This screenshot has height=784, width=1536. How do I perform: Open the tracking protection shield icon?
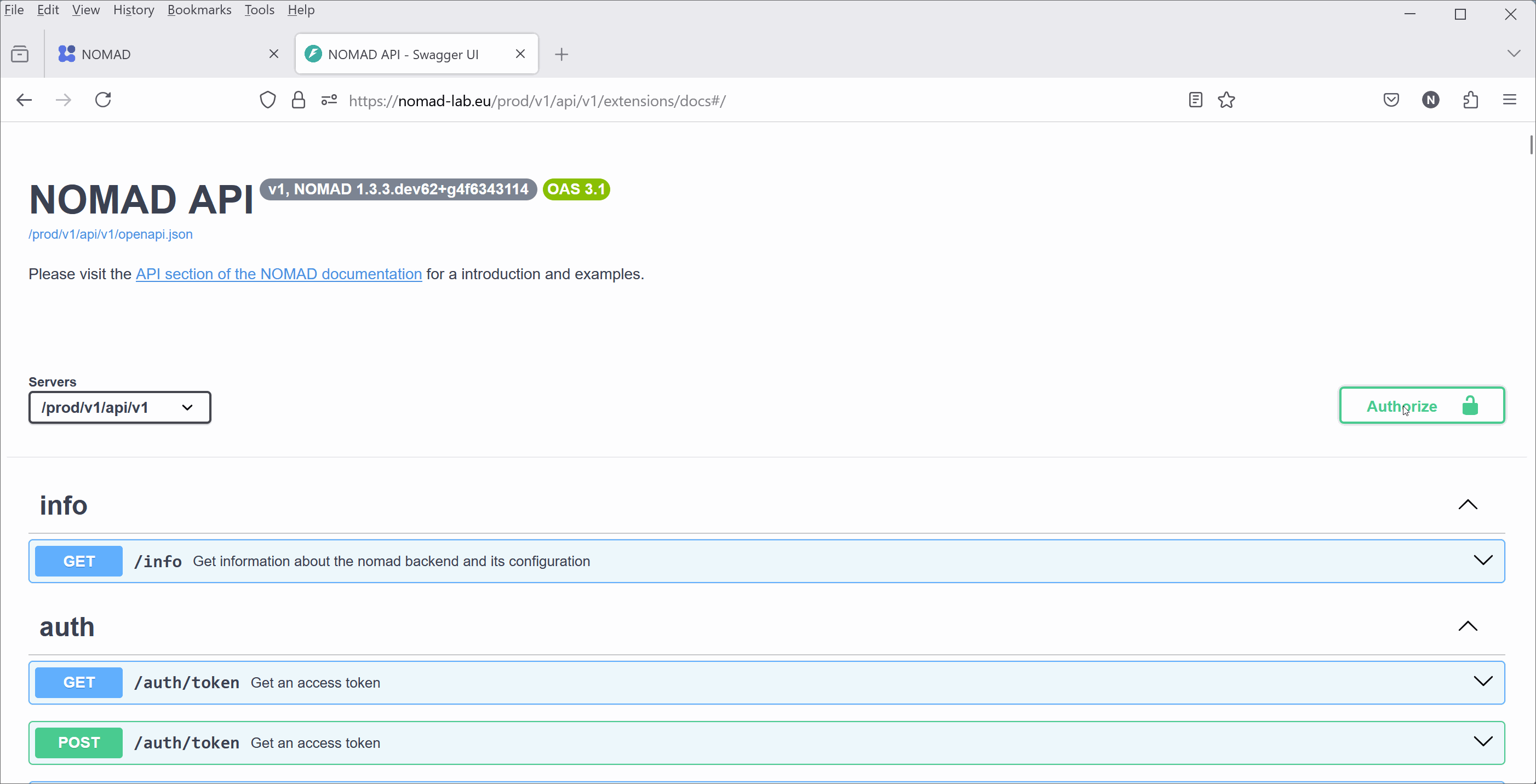pos(268,100)
